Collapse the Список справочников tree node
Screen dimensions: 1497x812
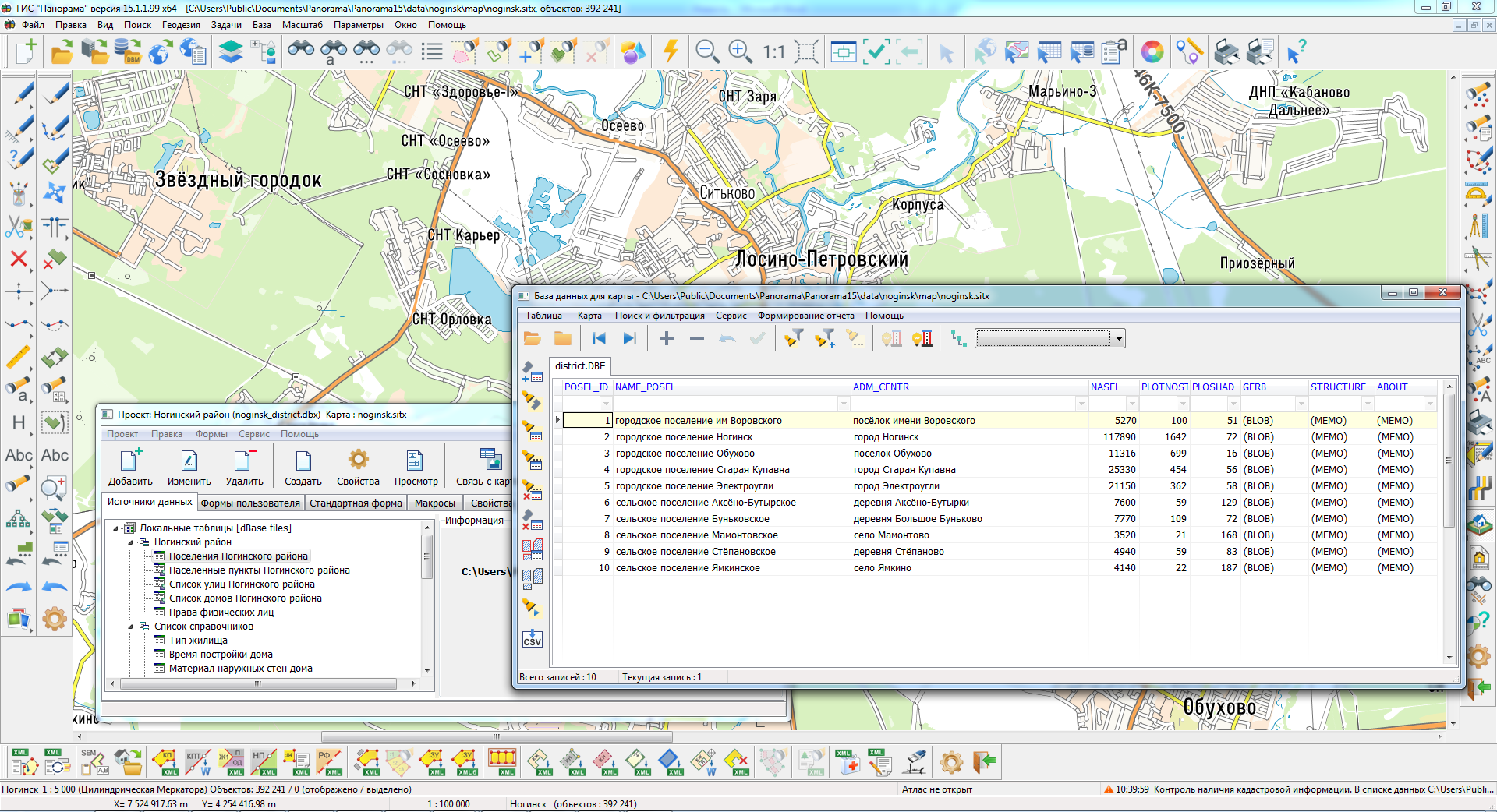tap(131, 627)
